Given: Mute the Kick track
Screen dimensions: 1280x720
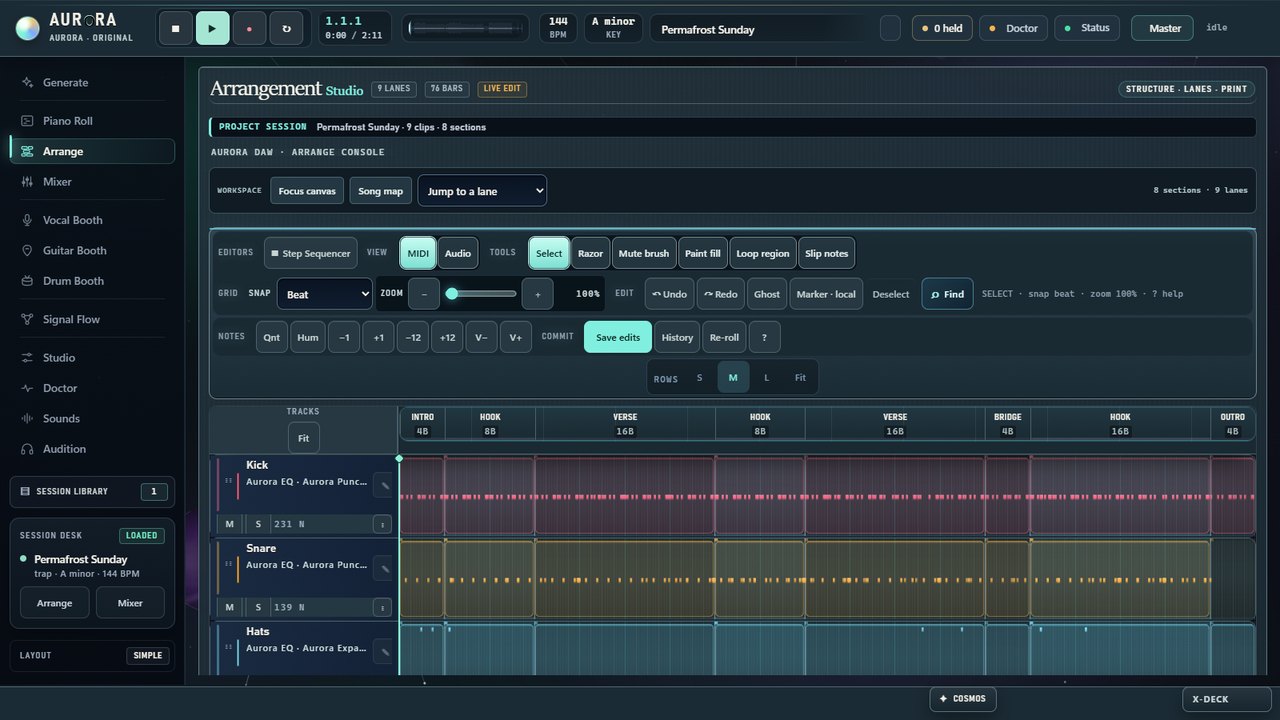Looking at the screenshot, I should click(x=230, y=524).
